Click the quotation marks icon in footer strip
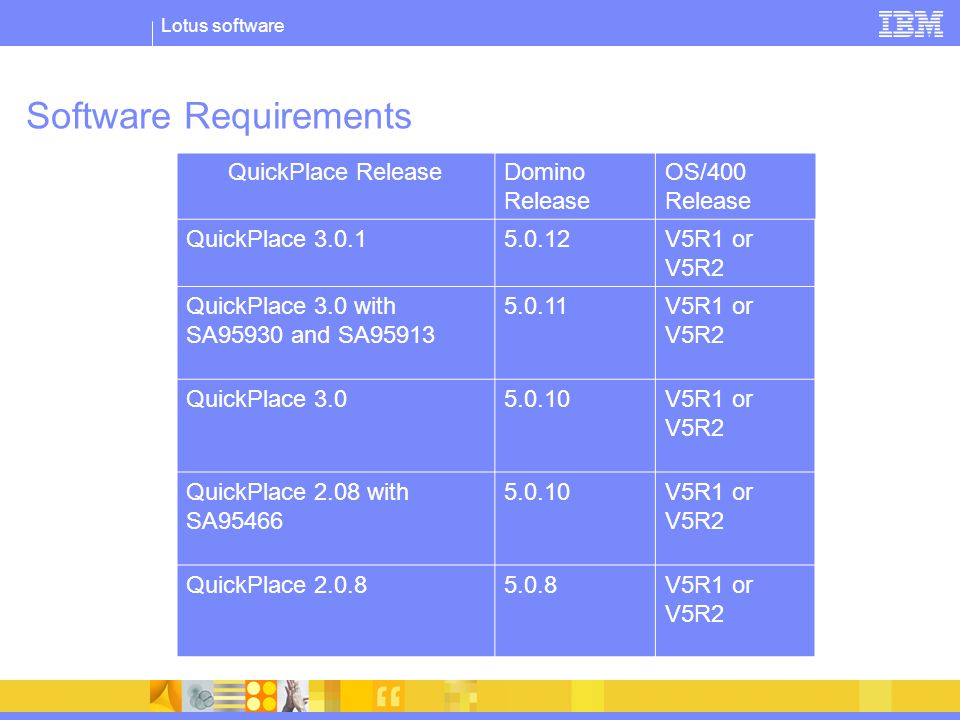Image resolution: width=960 pixels, height=720 pixels. [388, 696]
